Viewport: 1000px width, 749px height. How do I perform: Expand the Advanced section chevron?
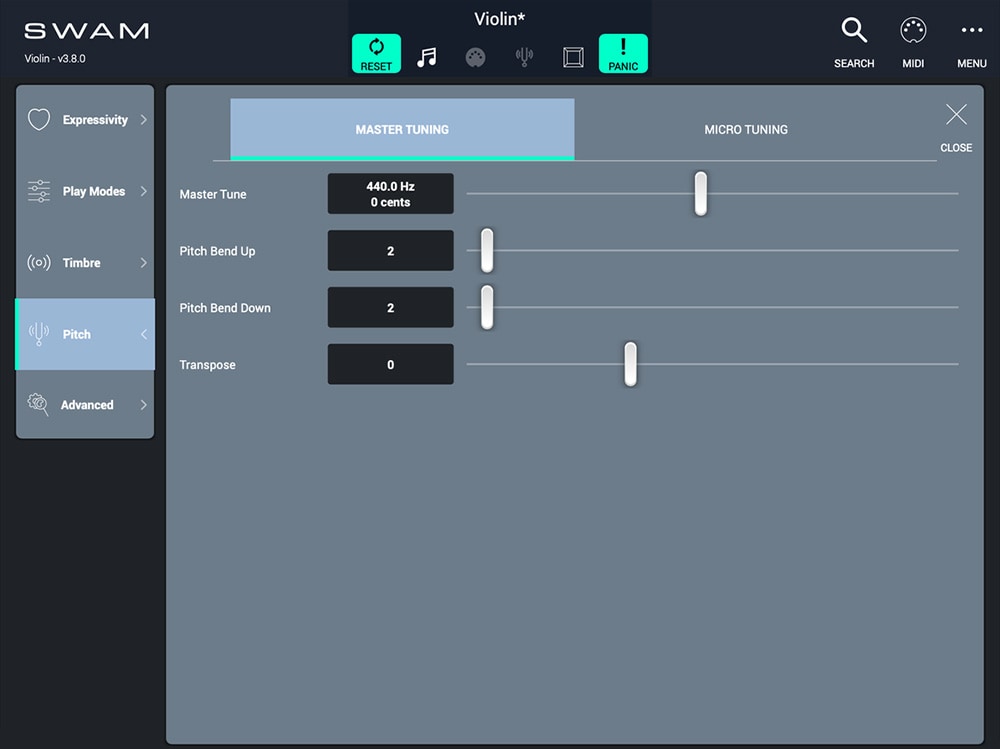click(x=143, y=404)
